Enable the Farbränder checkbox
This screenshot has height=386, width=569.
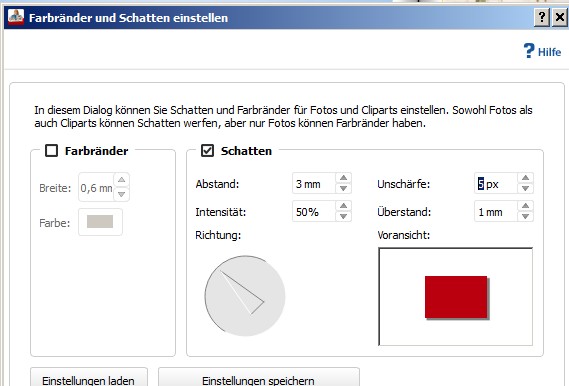(51, 151)
